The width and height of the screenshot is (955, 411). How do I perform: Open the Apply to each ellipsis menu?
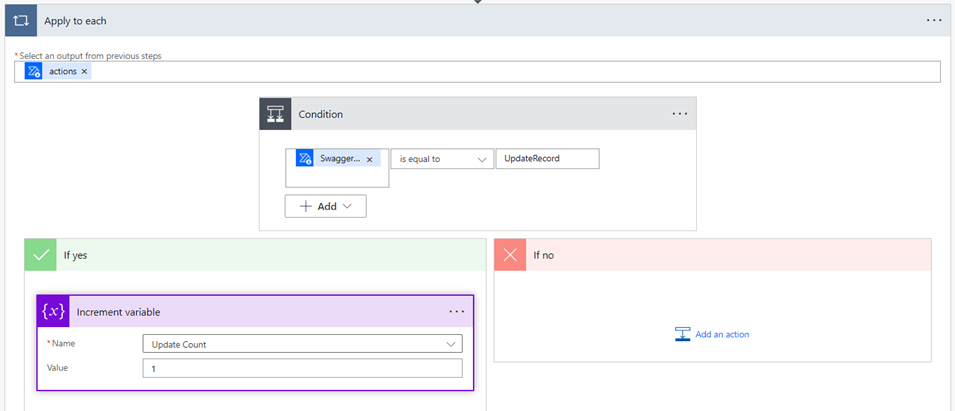click(933, 21)
